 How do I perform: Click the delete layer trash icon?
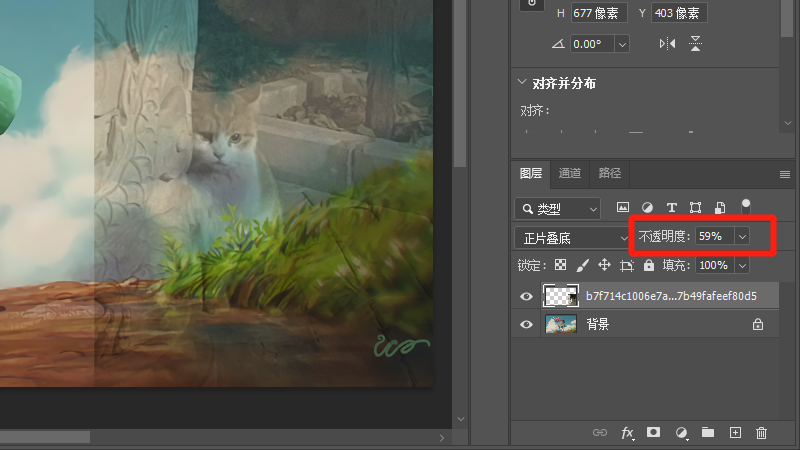tap(762, 433)
